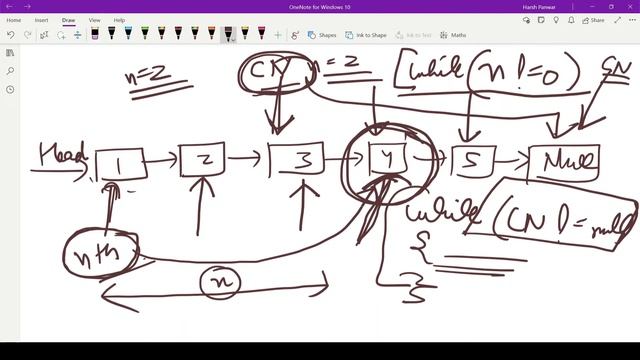Screen dimensions: 640x360
Task: Open the feed notes pane icon
Action: [x=541, y=20]
